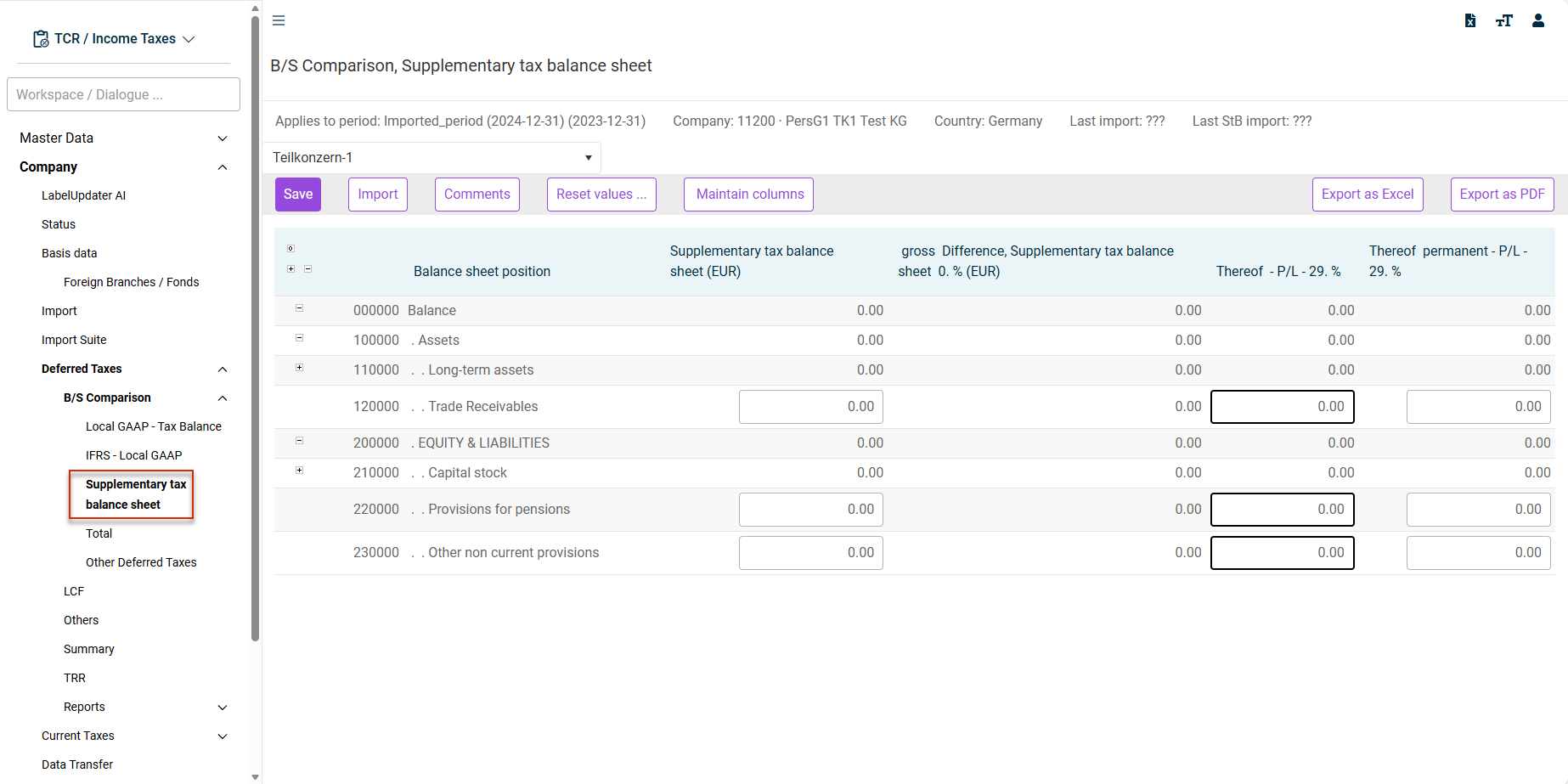Expand the 210000 Capital stock row
Viewport: 1568px width, 784px height.
pos(299,471)
